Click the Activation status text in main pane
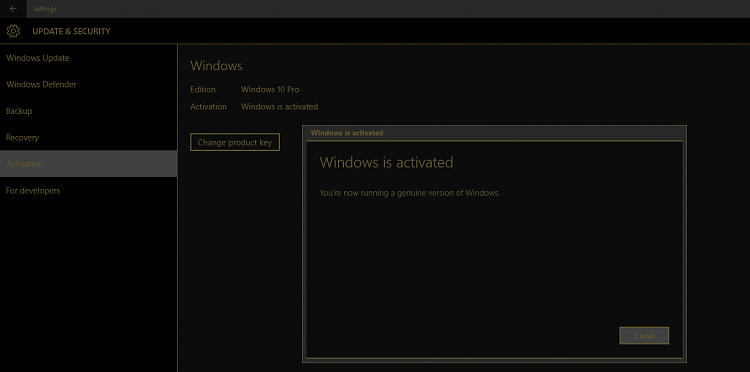Screen dimensions: 750x372 (279, 107)
